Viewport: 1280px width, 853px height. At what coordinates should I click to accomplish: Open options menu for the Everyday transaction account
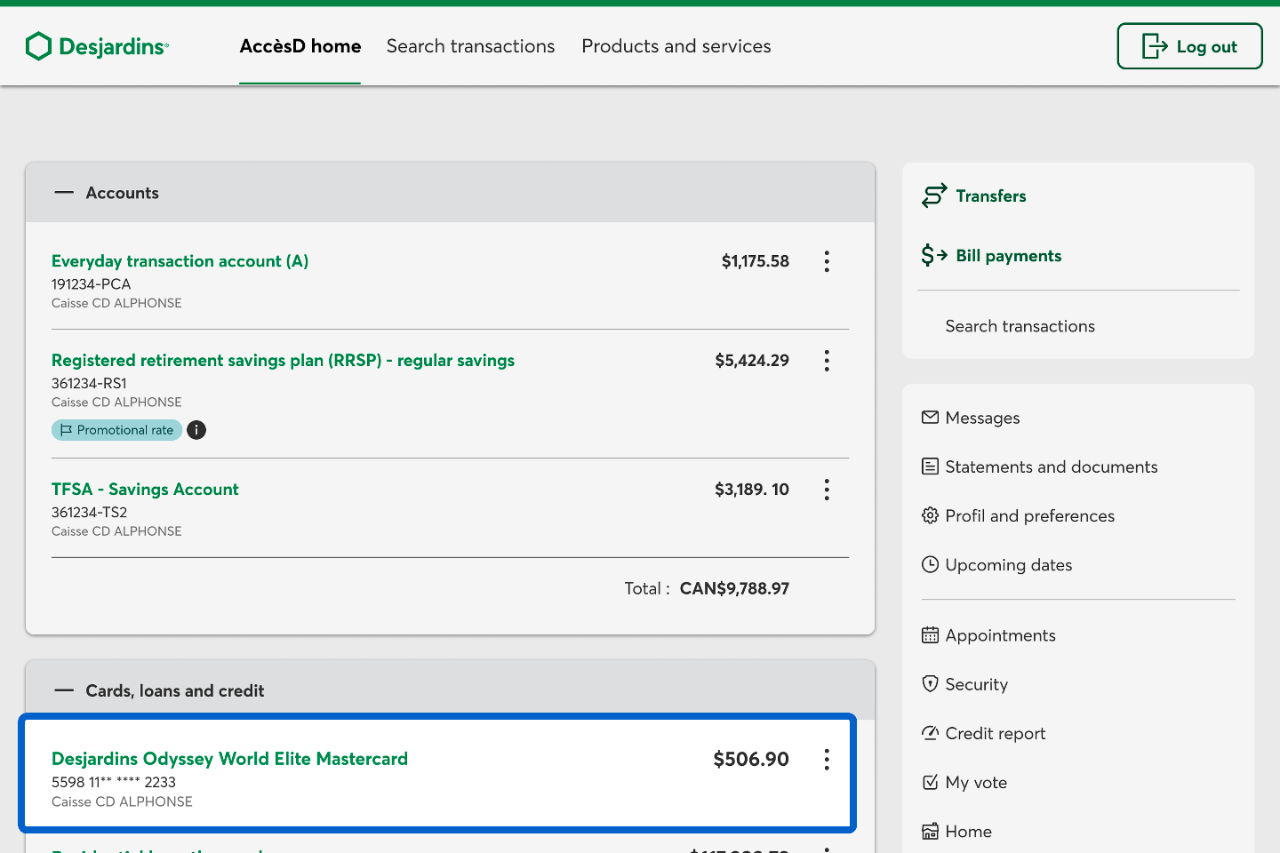click(826, 261)
